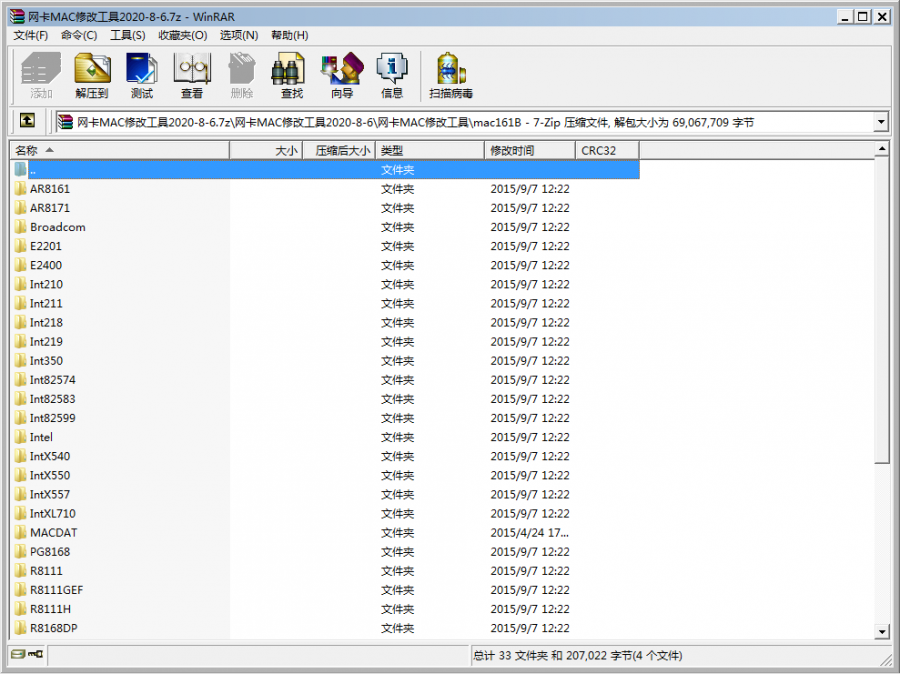Select the E2201 folder name
The width and height of the screenshot is (900, 674).
pyautogui.click(x=46, y=246)
